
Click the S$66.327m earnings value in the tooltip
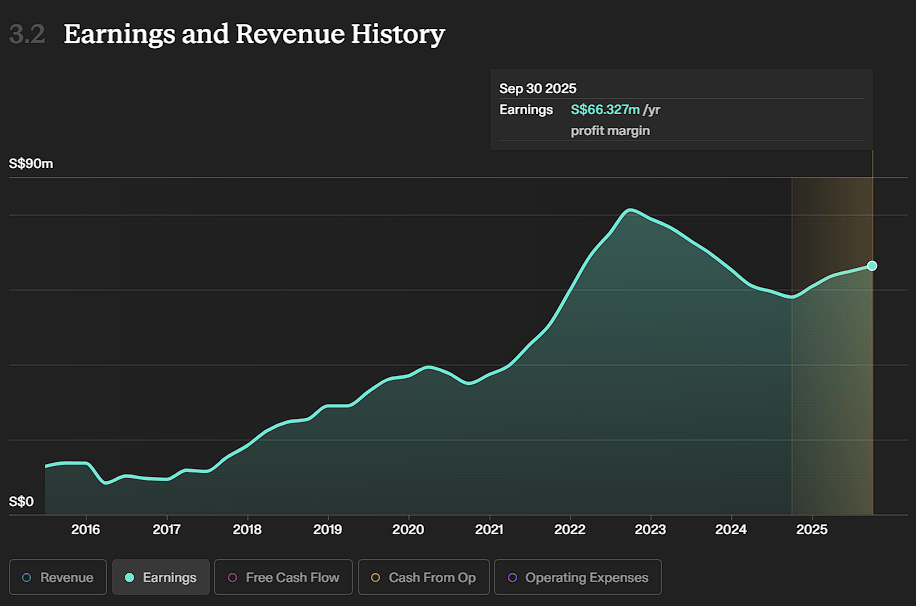tap(604, 110)
